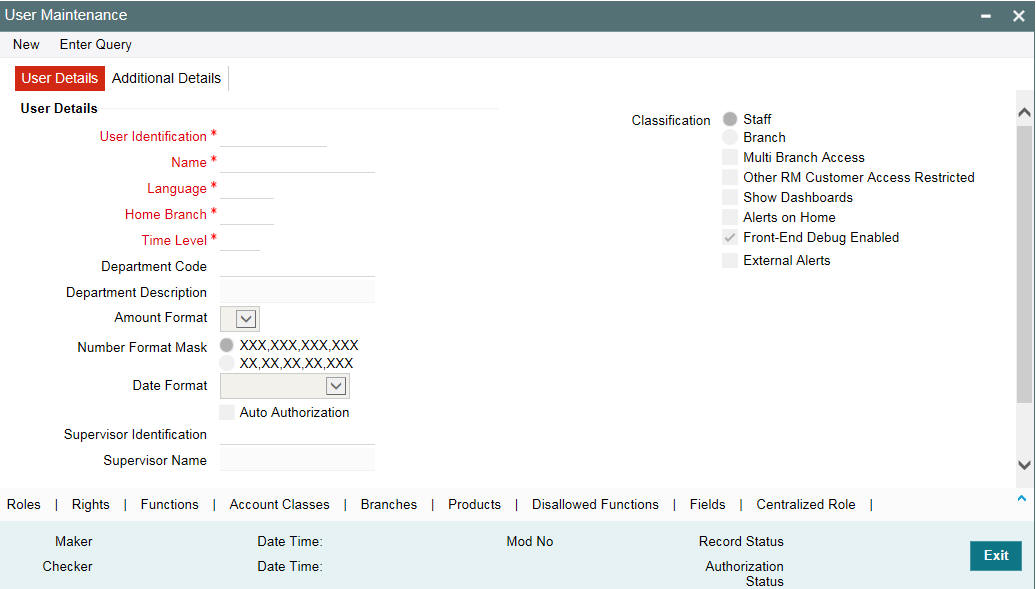Focus the Time Level field

tap(240, 241)
